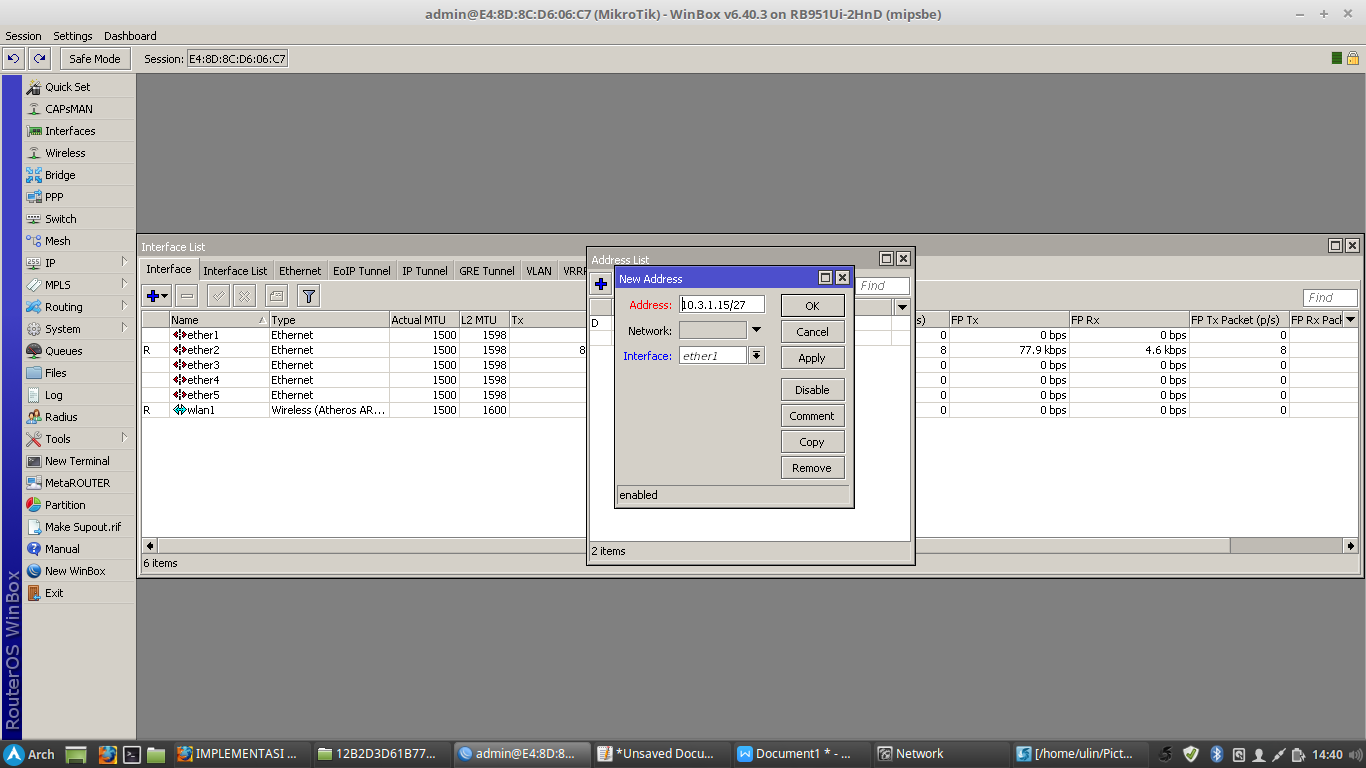Click the Copy button in New Address

pos(812,442)
